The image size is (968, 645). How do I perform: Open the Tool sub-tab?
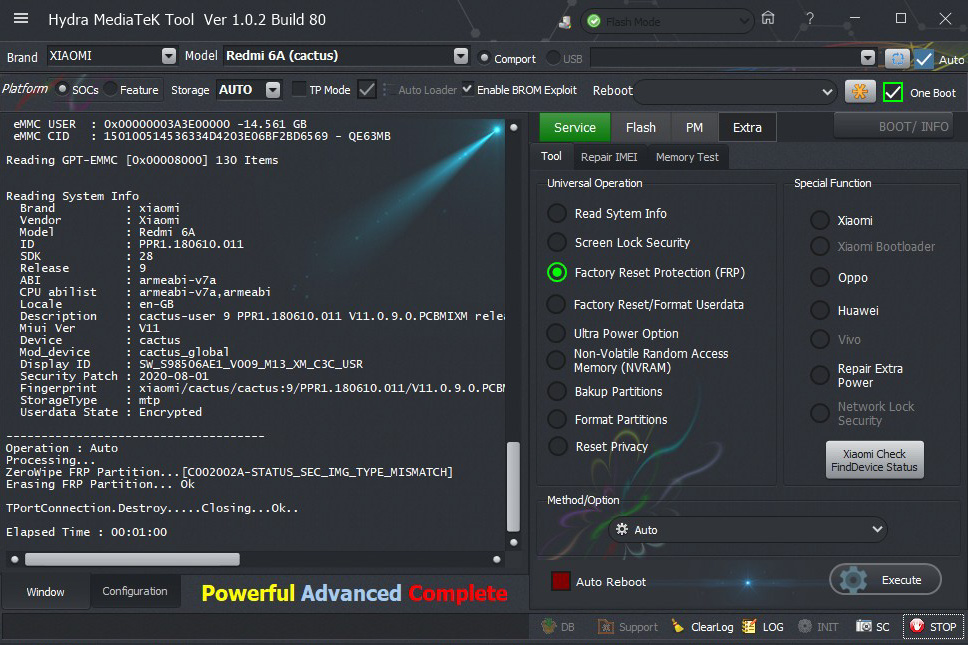click(x=551, y=156)
